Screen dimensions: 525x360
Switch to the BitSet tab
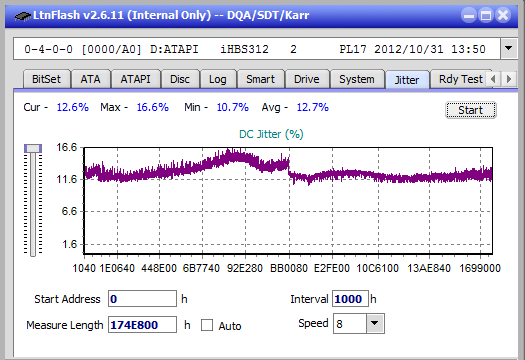click(x=47, y=79)
